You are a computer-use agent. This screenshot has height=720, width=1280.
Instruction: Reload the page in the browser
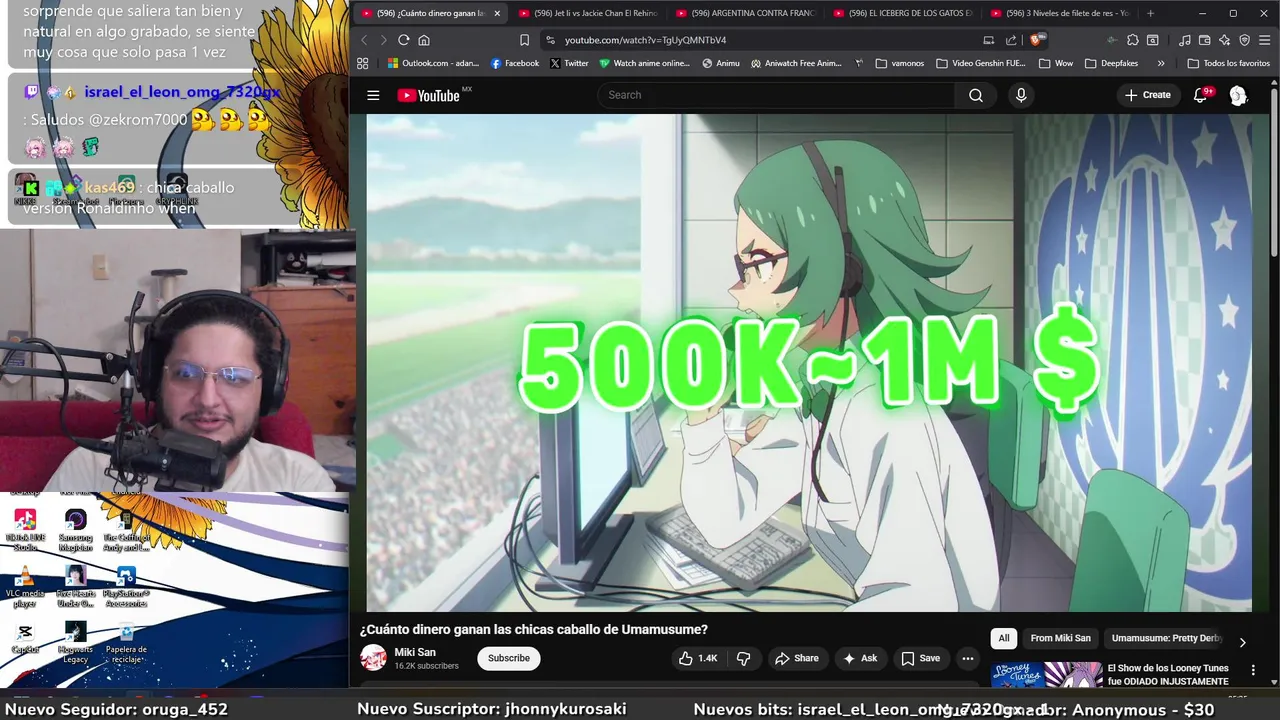(x=404, y=40)
